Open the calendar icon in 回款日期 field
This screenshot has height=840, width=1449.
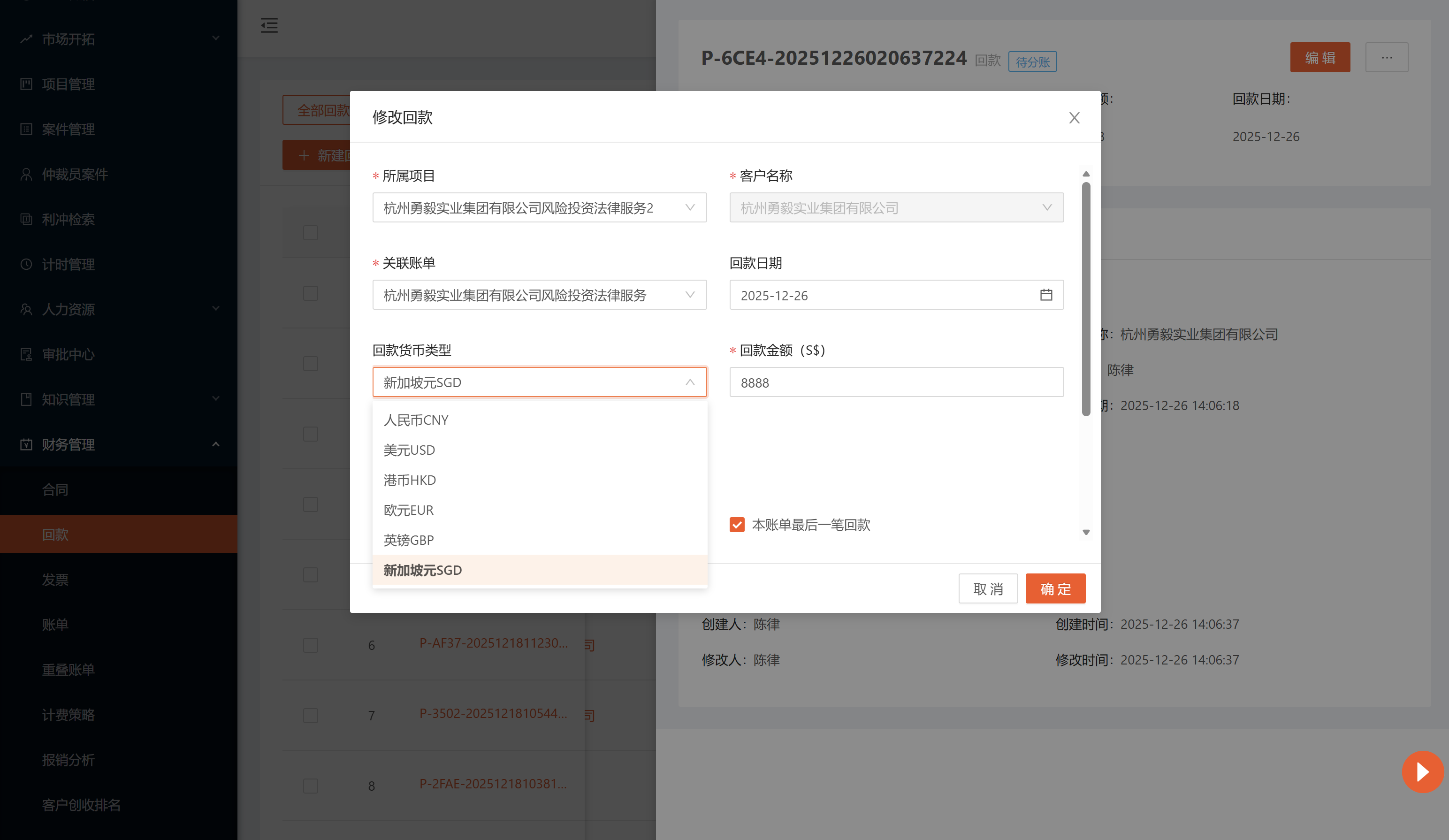tap(1046, 294)
